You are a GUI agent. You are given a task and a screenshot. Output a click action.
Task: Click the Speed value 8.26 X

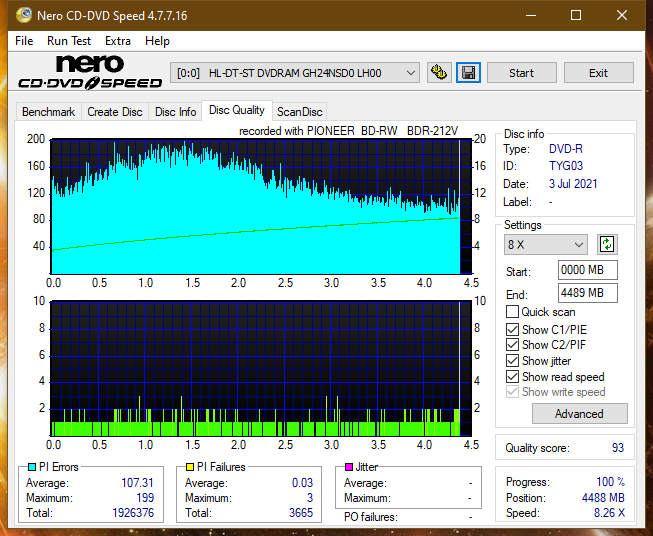[x=609, y=513]
